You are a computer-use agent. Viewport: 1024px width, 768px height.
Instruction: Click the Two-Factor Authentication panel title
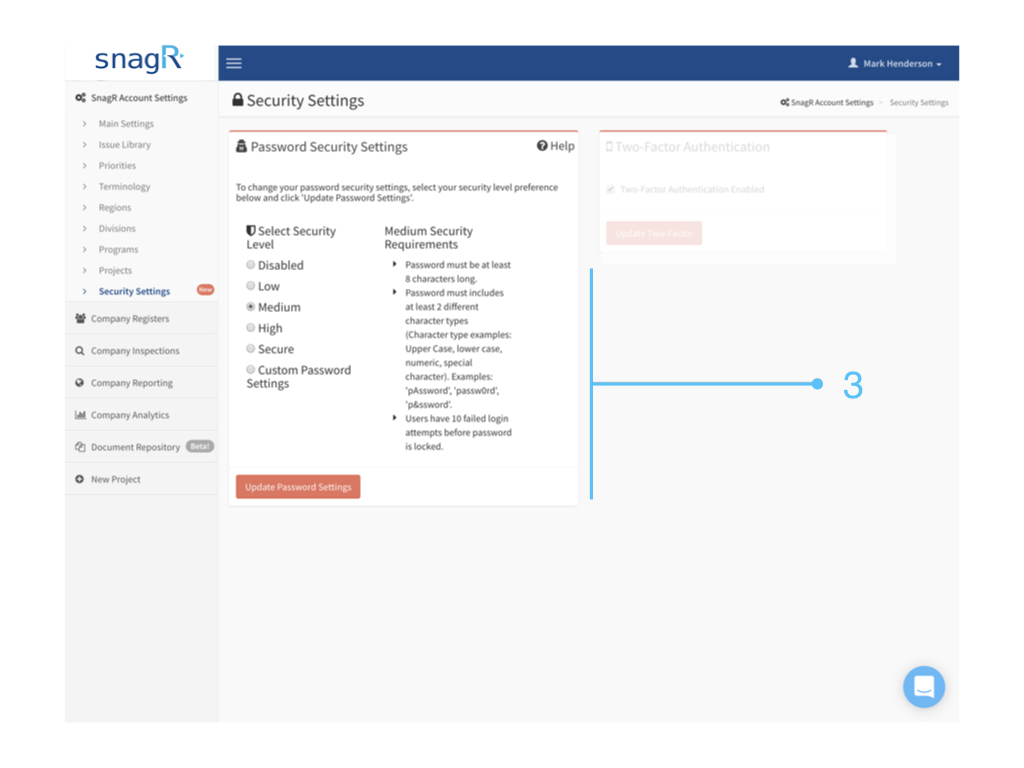tap(692, 146)
